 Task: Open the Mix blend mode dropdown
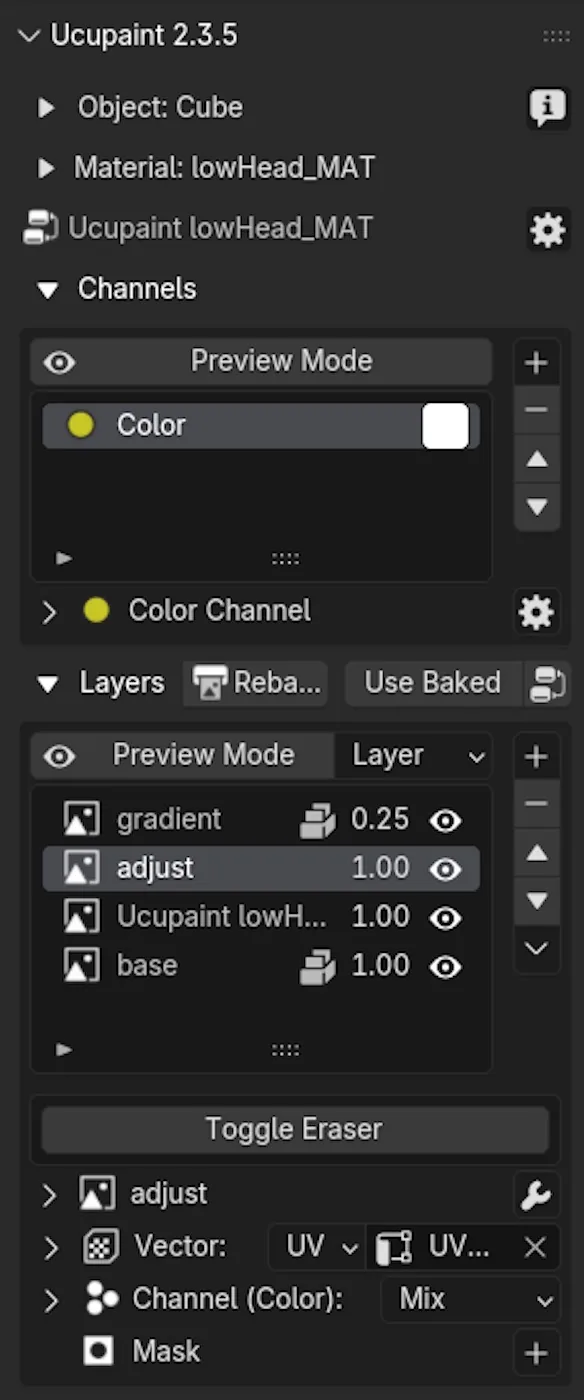(471, 1300)
